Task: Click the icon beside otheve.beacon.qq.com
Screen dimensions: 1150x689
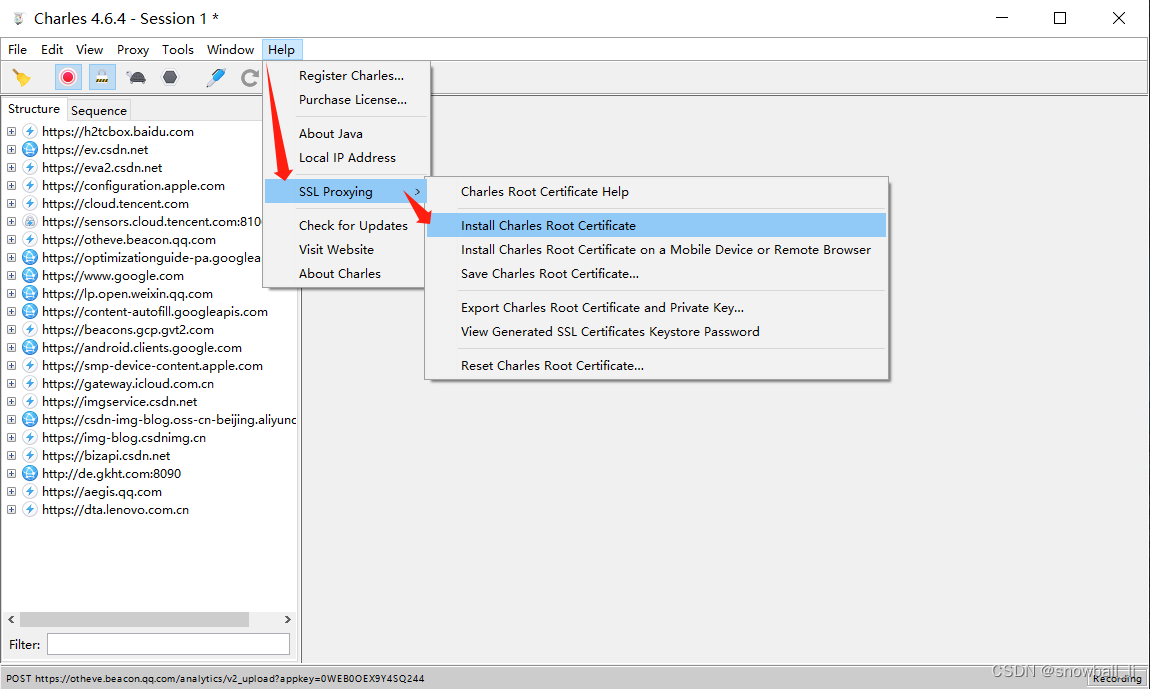Action: coord(30,240)
